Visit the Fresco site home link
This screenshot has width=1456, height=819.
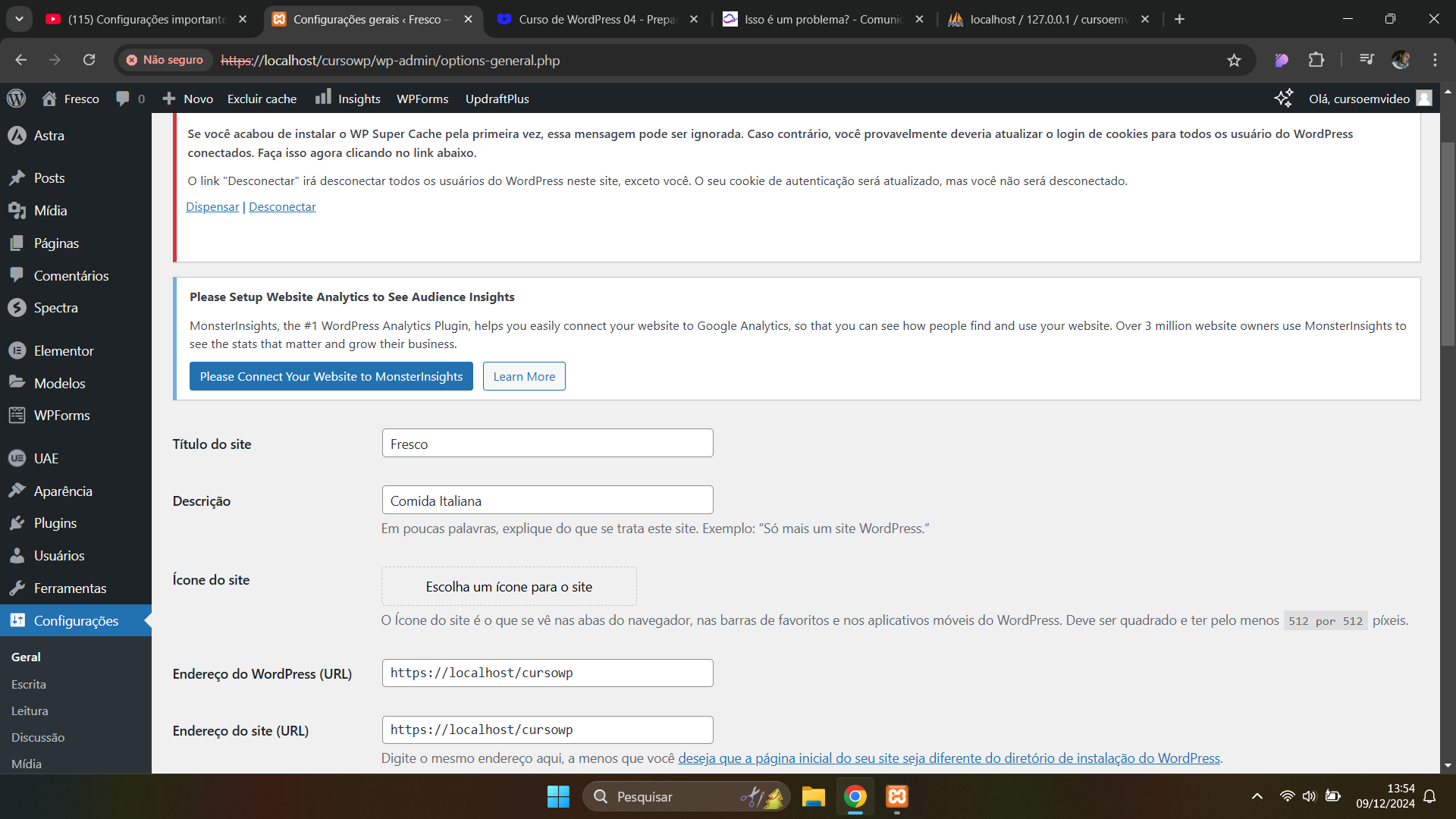(x=71, y=99)
